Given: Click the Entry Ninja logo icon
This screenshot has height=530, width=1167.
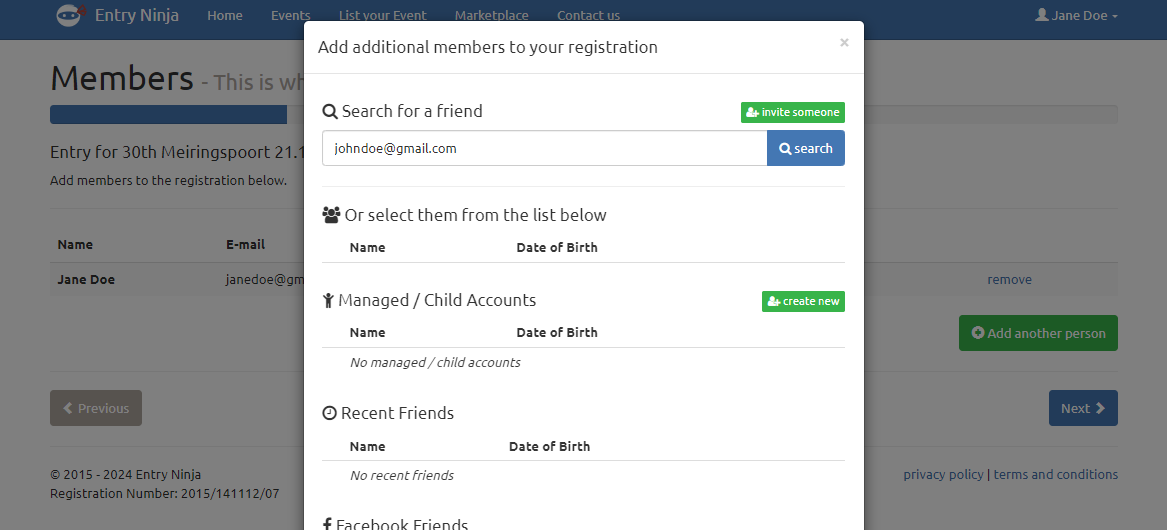Looking at the screenshot, I should pos(70,15).
